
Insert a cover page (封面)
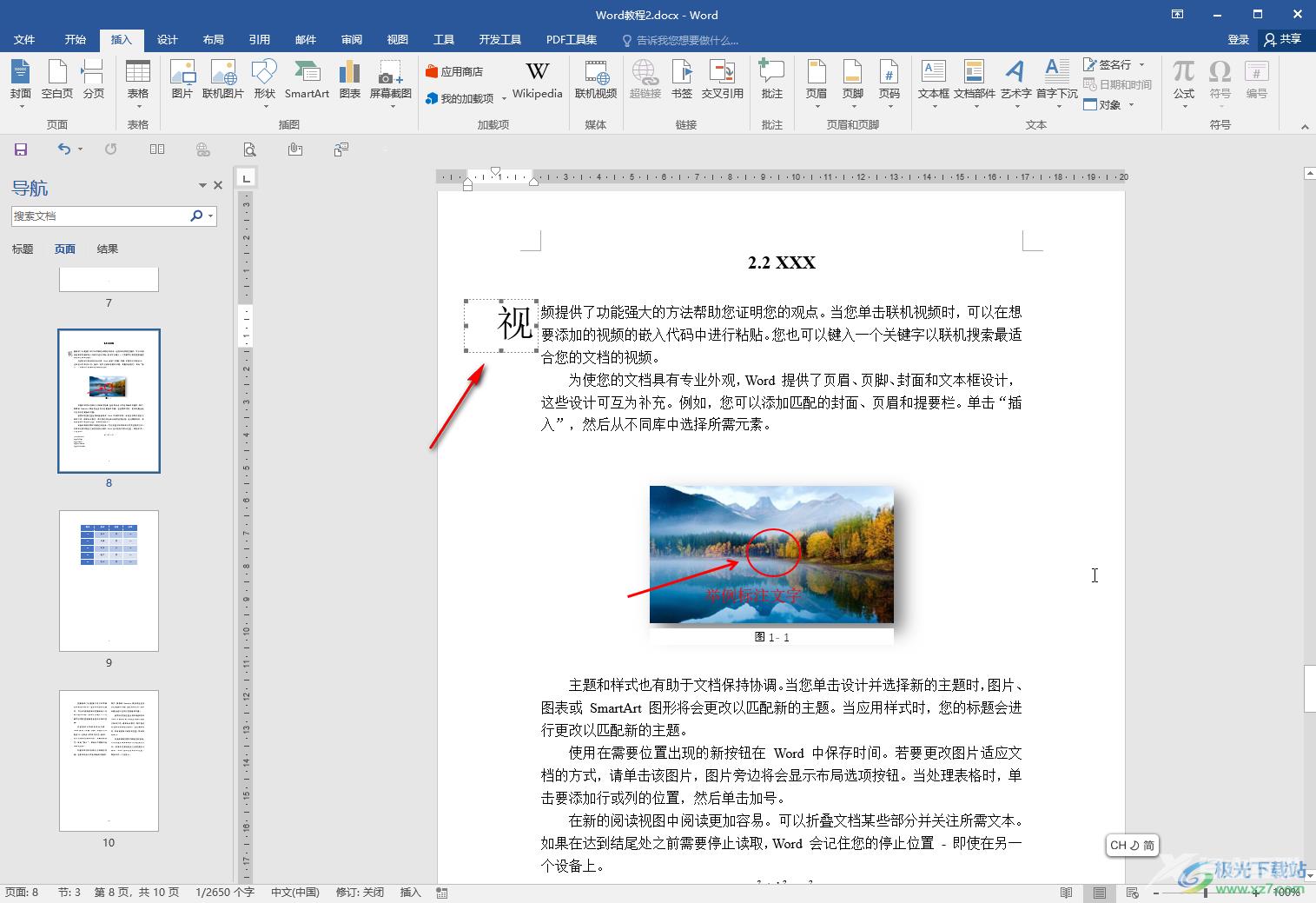coord(21,83)
